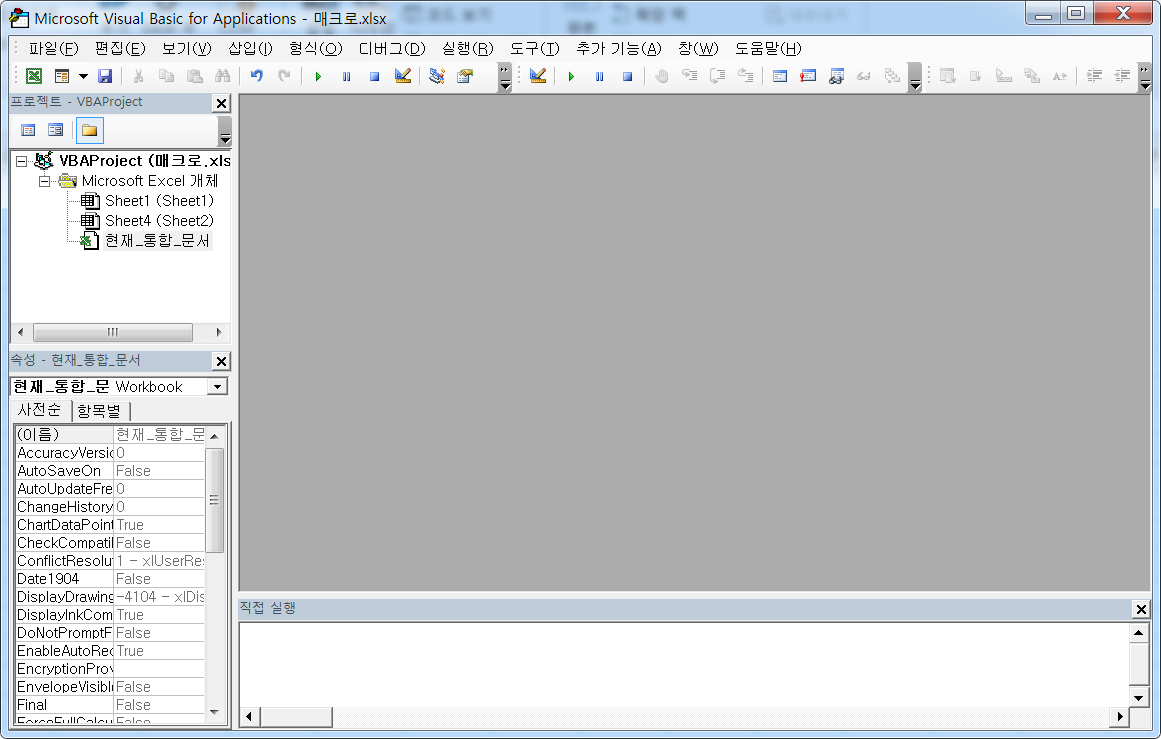This screenshot has height=739, width=1161.
Task: Change Date1904 property from False
Action: pos(155,578)
